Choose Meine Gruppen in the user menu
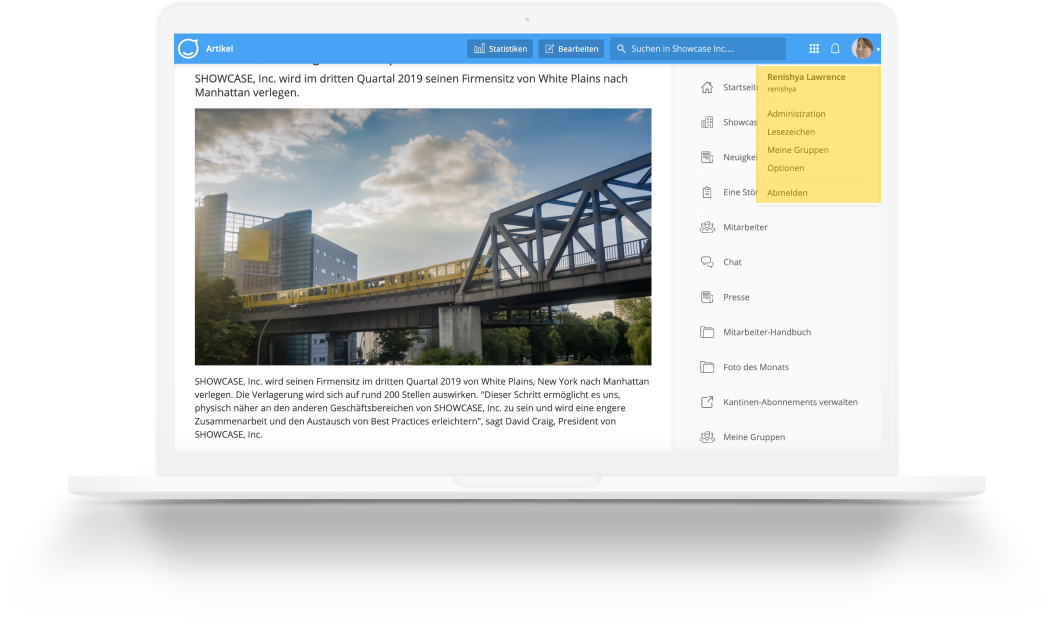The height and width of the screenshot is (634, 1055). coord(797,150)
